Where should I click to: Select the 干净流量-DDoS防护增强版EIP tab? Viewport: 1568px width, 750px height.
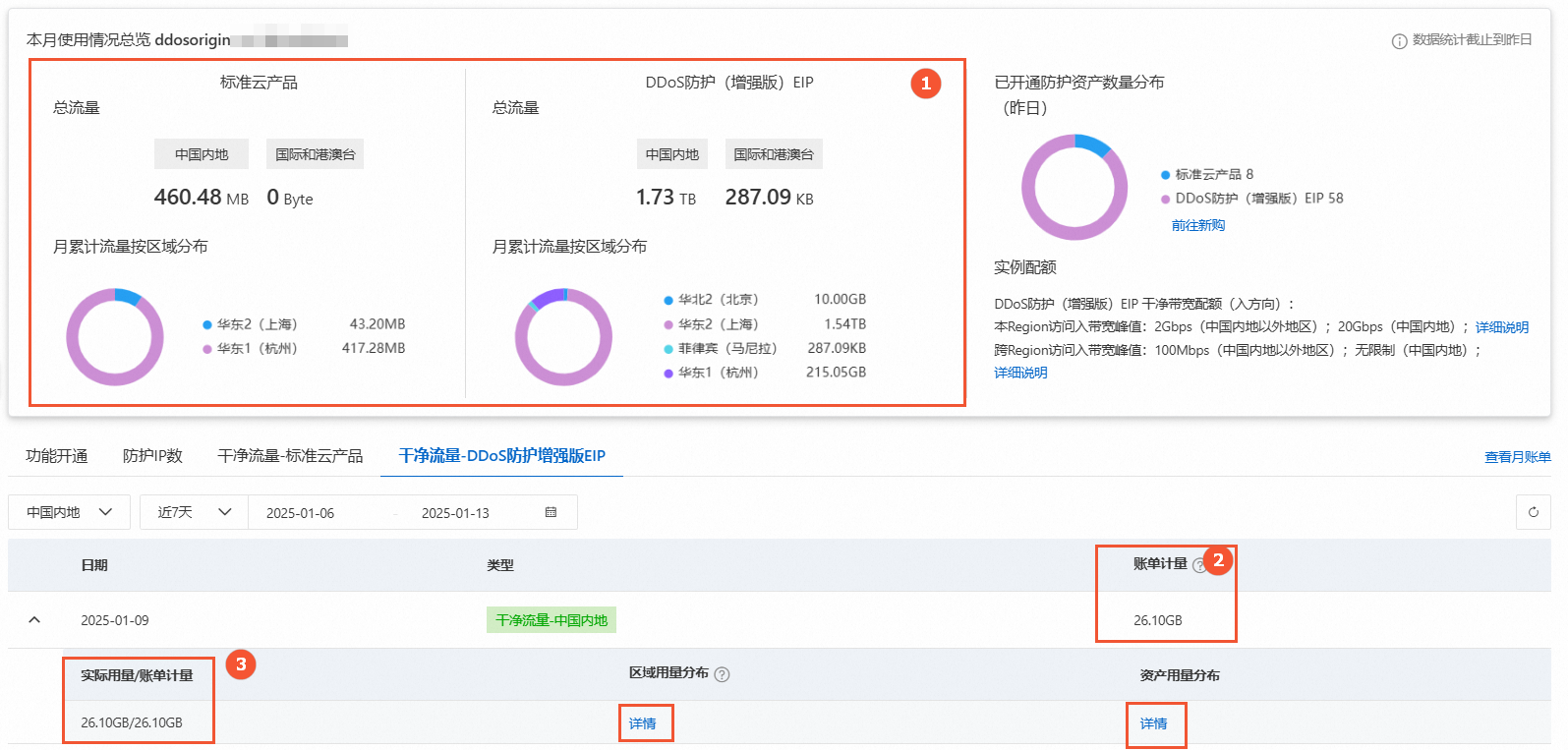click(x=502, y=456)
